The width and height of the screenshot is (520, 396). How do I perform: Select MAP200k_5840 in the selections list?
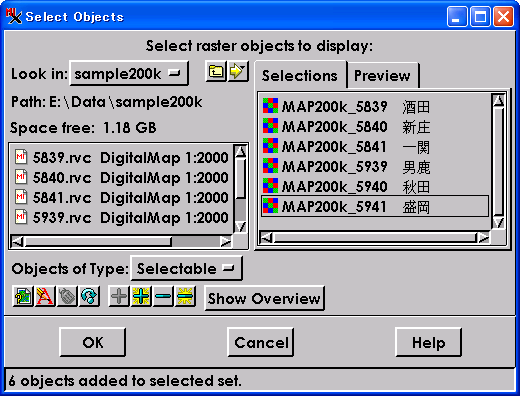pyautogui.click(x=375, y=127)
